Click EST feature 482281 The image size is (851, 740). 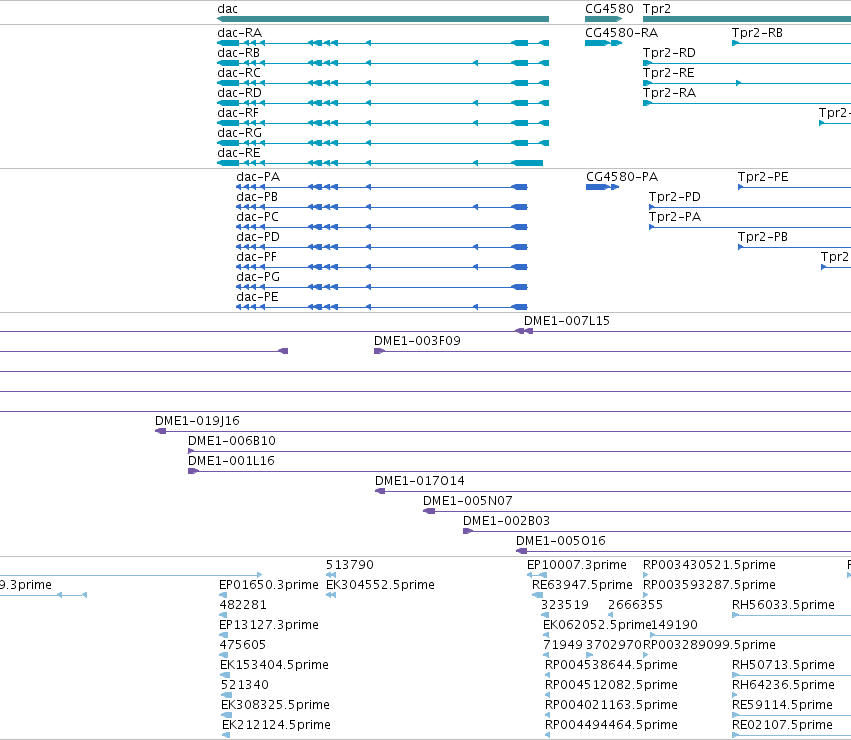(x=243, y=605)
